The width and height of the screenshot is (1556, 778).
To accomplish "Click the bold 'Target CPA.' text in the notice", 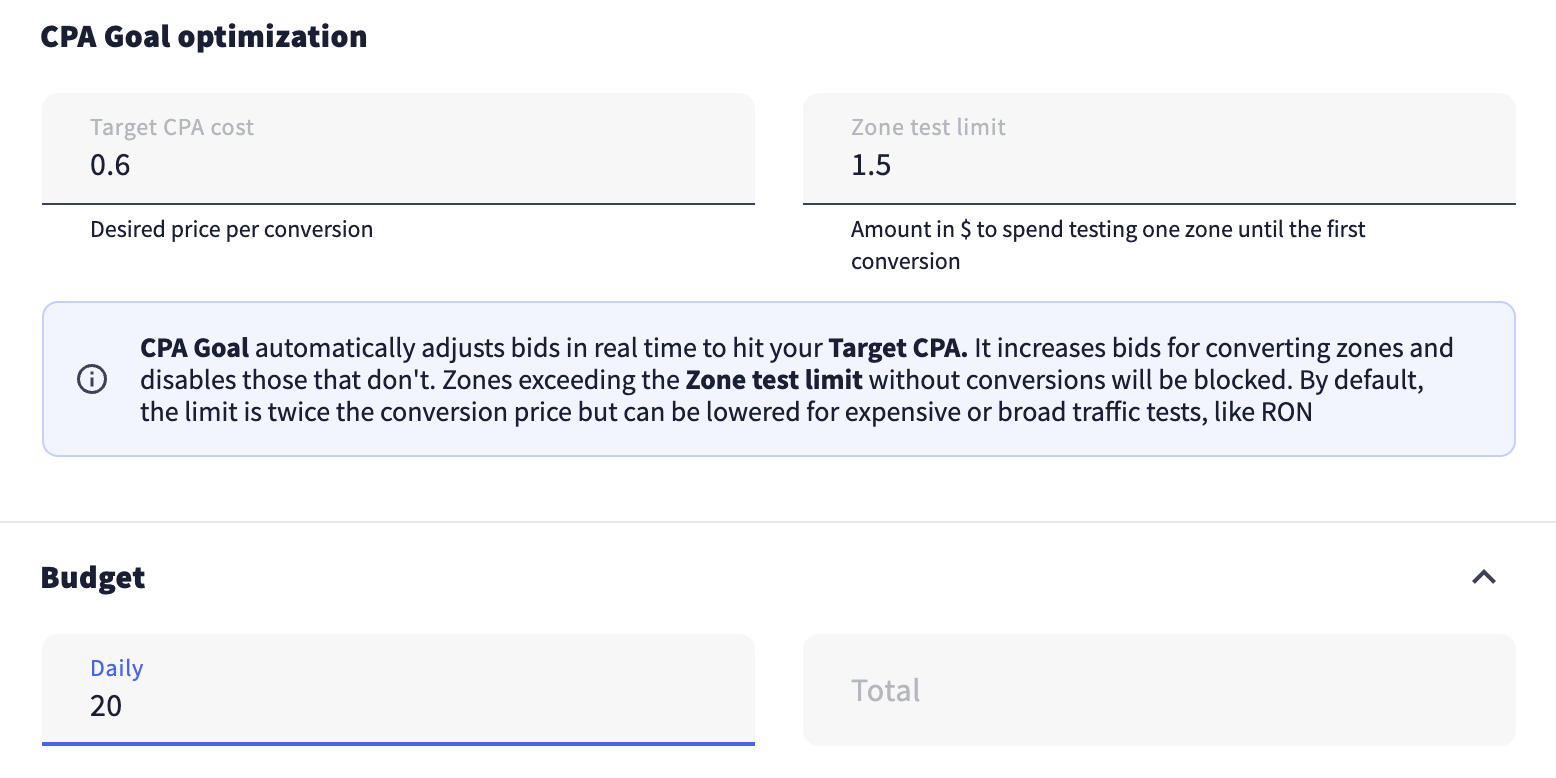I will (x=897, y=349).
